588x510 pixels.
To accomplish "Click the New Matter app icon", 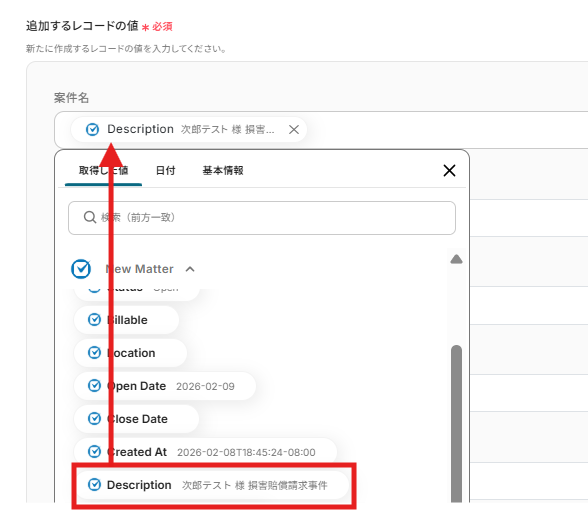I will tap(81, 269).
